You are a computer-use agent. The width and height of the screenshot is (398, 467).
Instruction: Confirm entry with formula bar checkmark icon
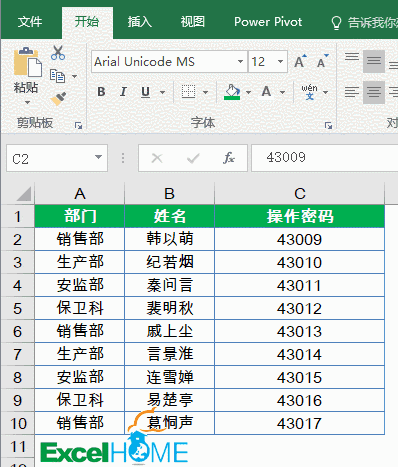pos(193,158)
